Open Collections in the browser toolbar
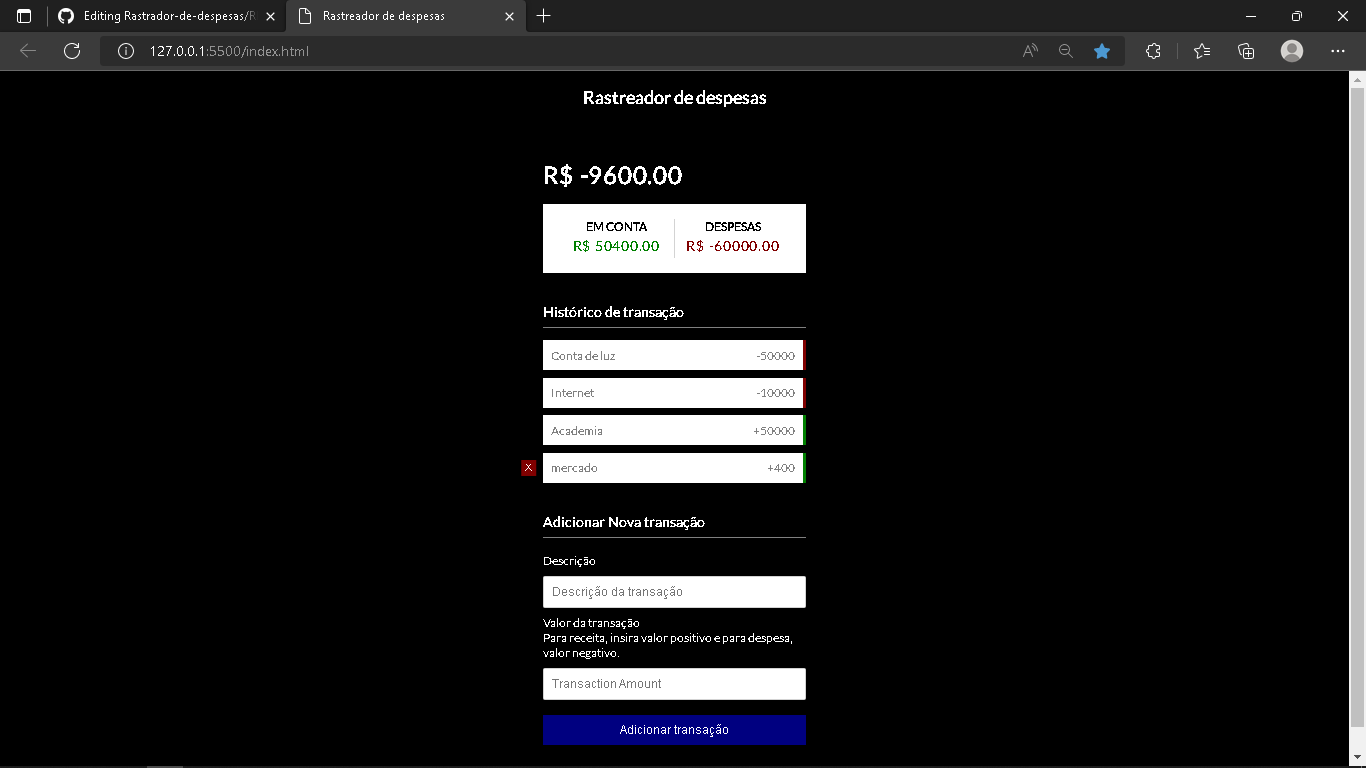This screenshot has width=1366, height=768. tap(1246, 50)
